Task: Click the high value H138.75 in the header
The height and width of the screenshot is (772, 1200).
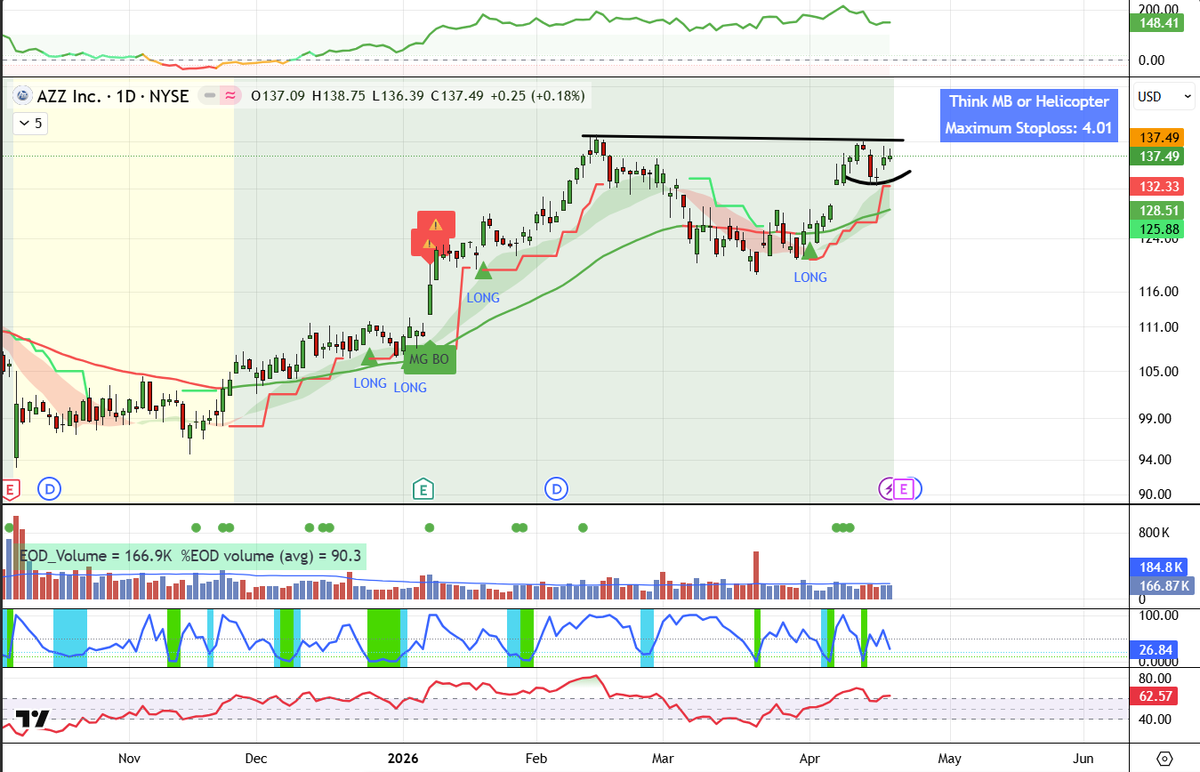Action: (x=338, y=96)
